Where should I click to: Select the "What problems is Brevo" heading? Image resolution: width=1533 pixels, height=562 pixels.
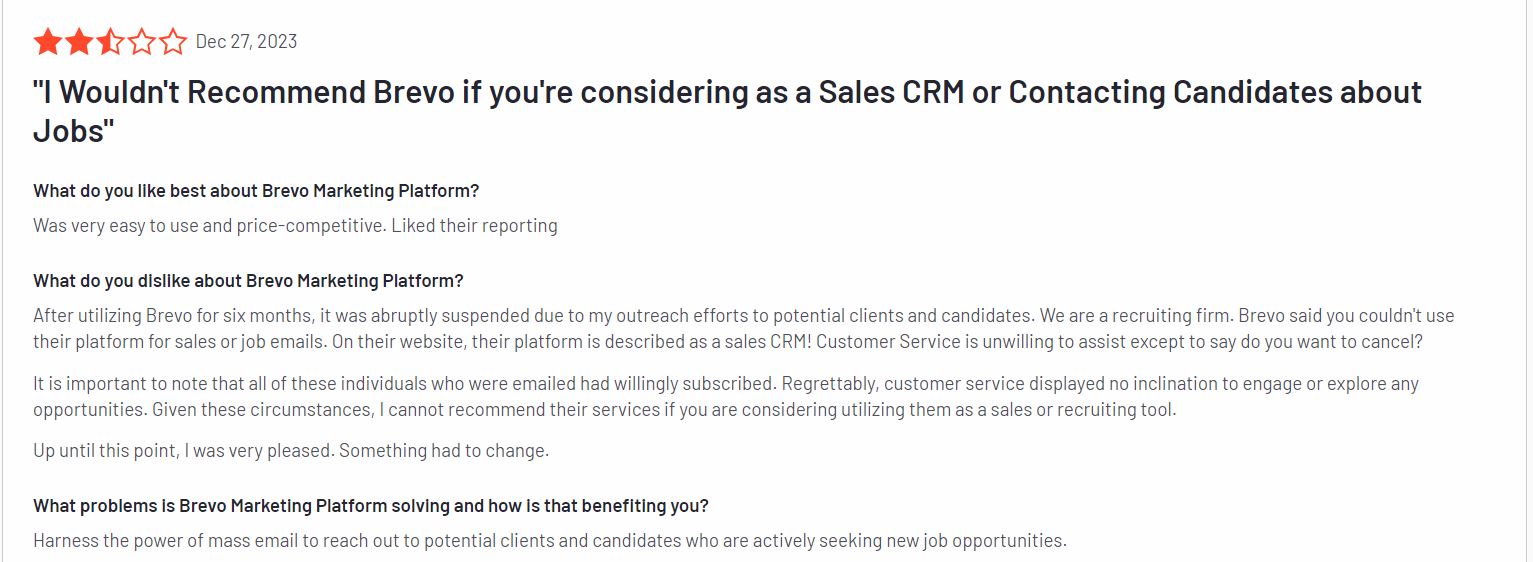click(x=371, y=505)
